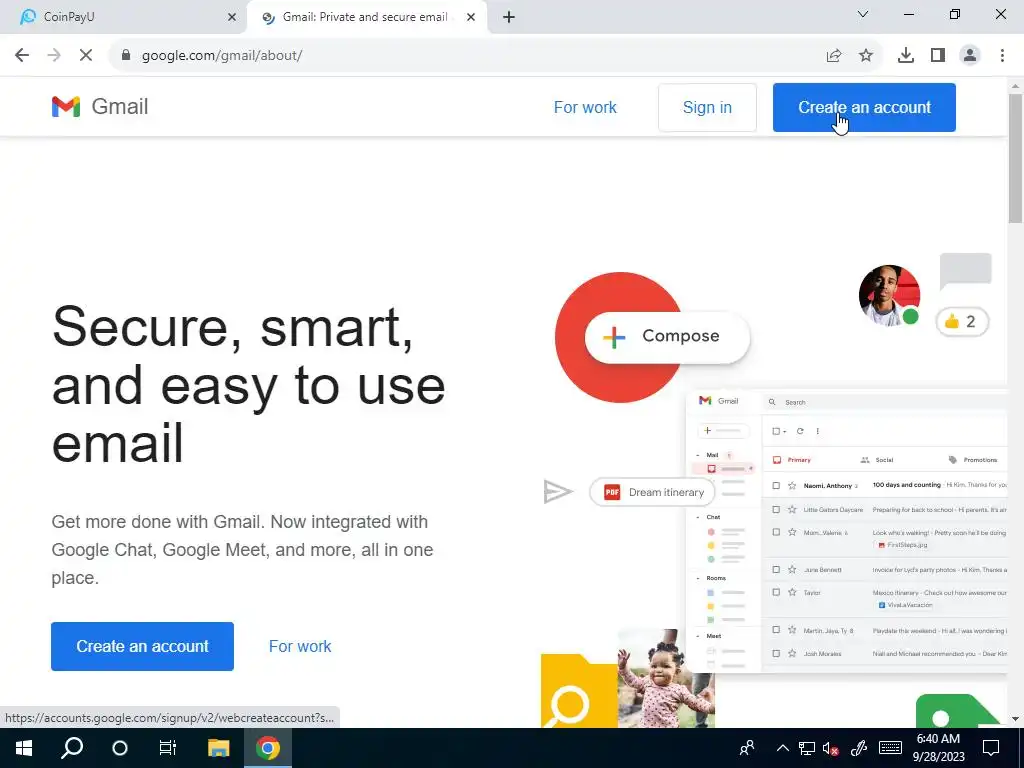Click Create an account below the description
The height and width of the screenshot is (768, 1024).
tap(142, 646)
